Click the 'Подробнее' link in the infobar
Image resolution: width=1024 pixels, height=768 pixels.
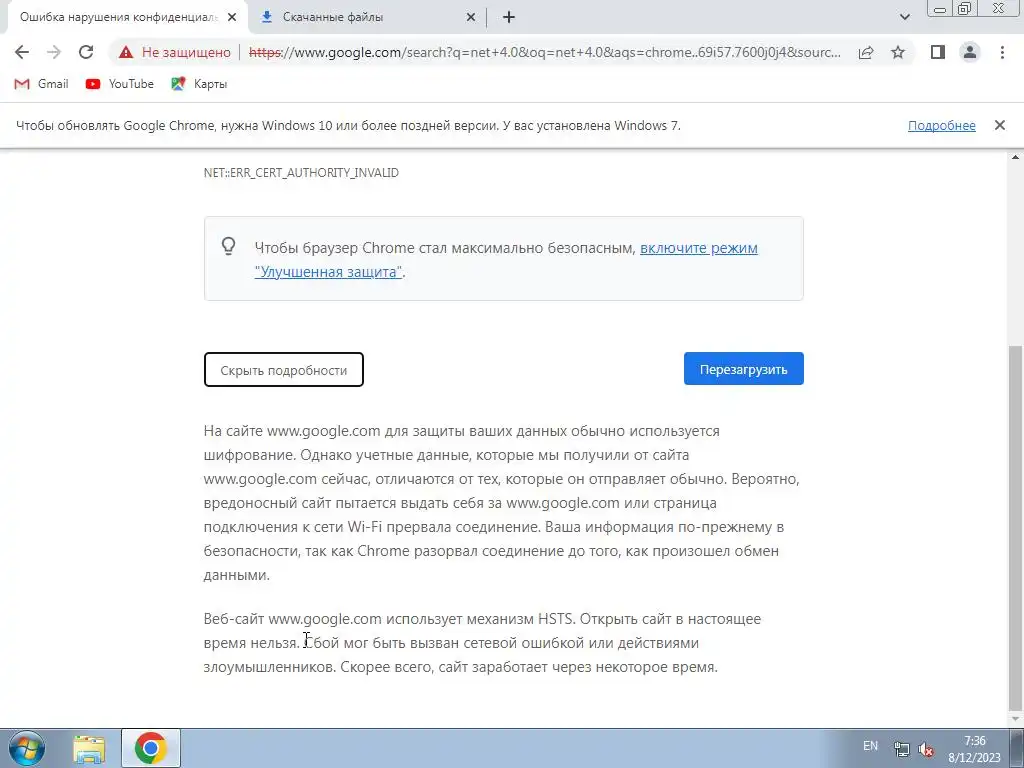942,125
